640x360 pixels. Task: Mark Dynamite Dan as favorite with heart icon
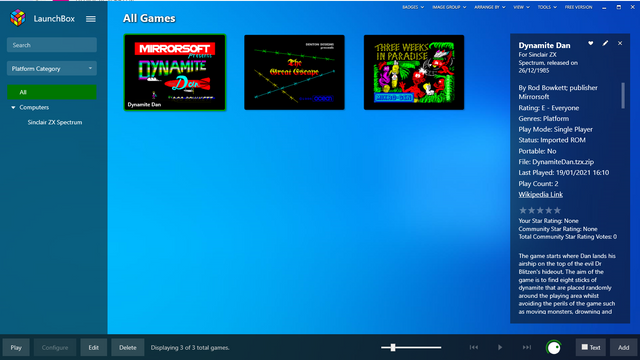(x=591, y=43)
